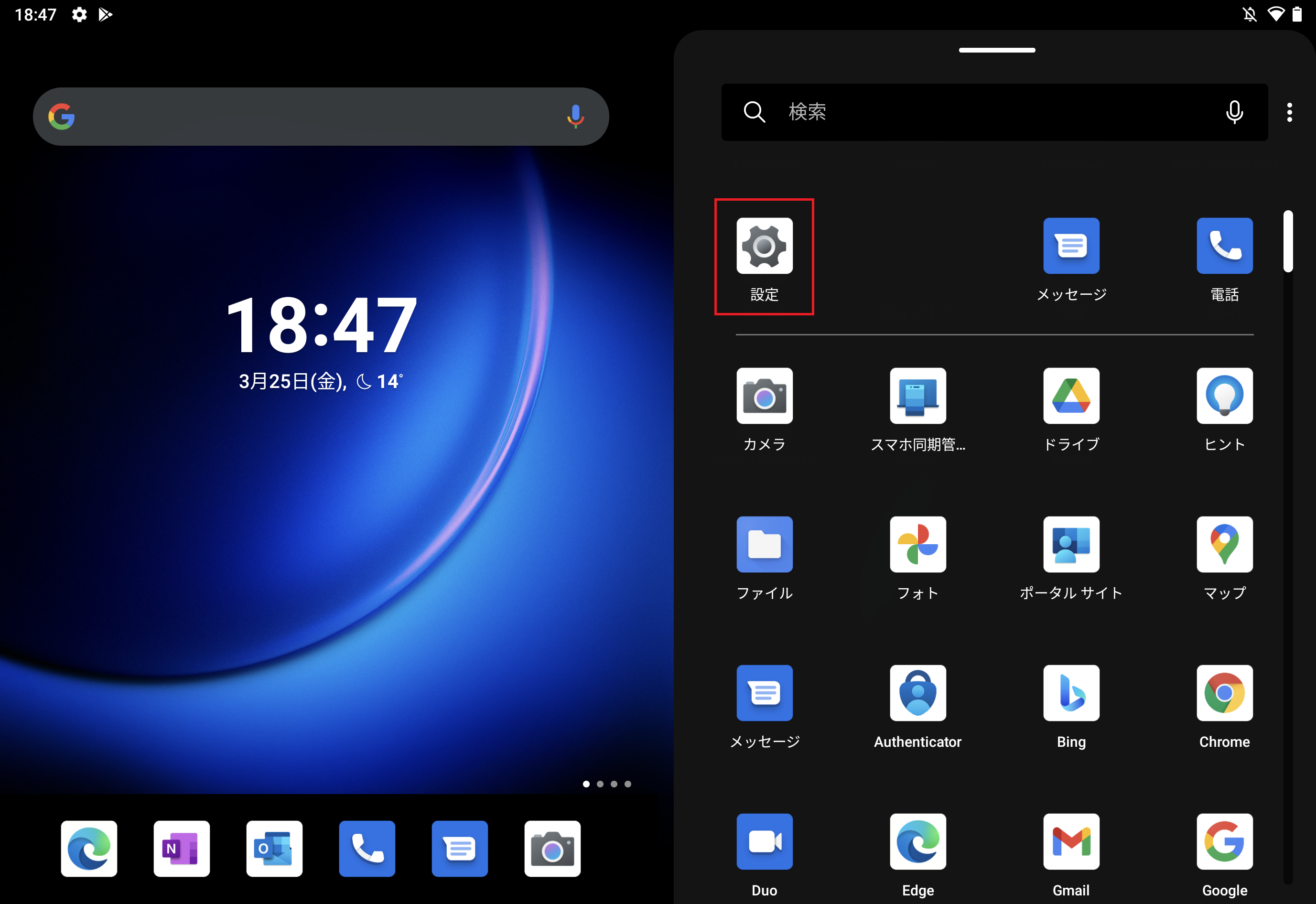The height and width of the screenshot is (904, 1316).
Task: Tap the settings gear in the status bar
Action: click(79, 14)
